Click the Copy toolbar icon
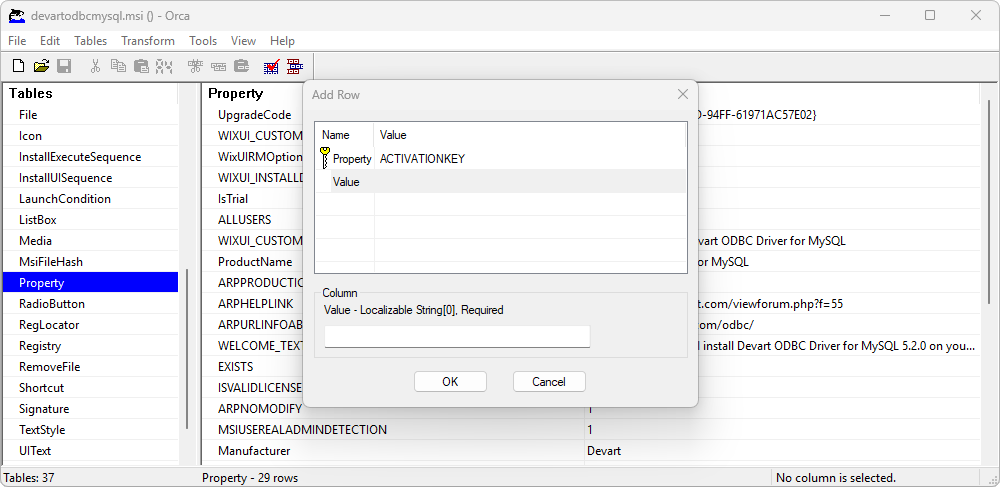1000x487 pixels. tap(118, 66)
